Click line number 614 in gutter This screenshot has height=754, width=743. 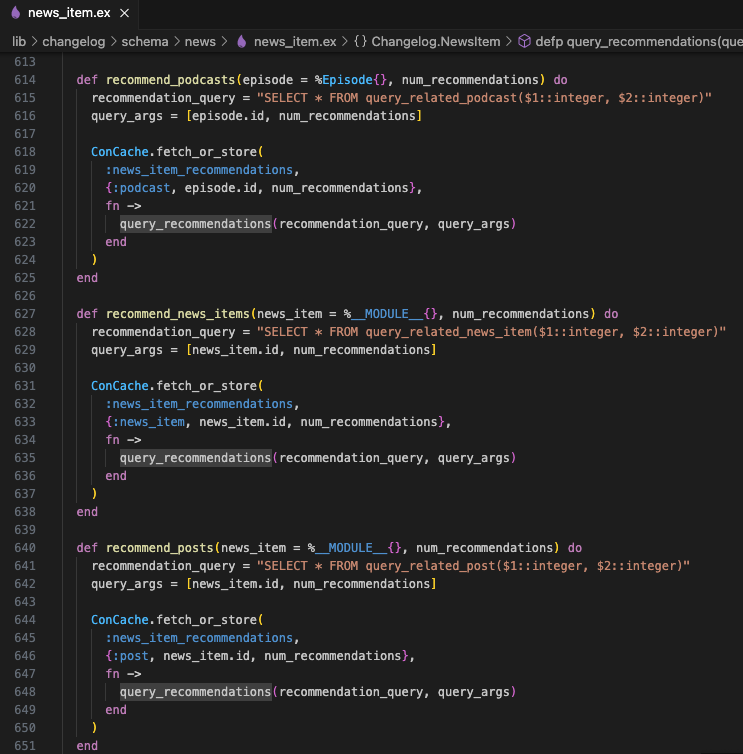click(x=25, y=80)
